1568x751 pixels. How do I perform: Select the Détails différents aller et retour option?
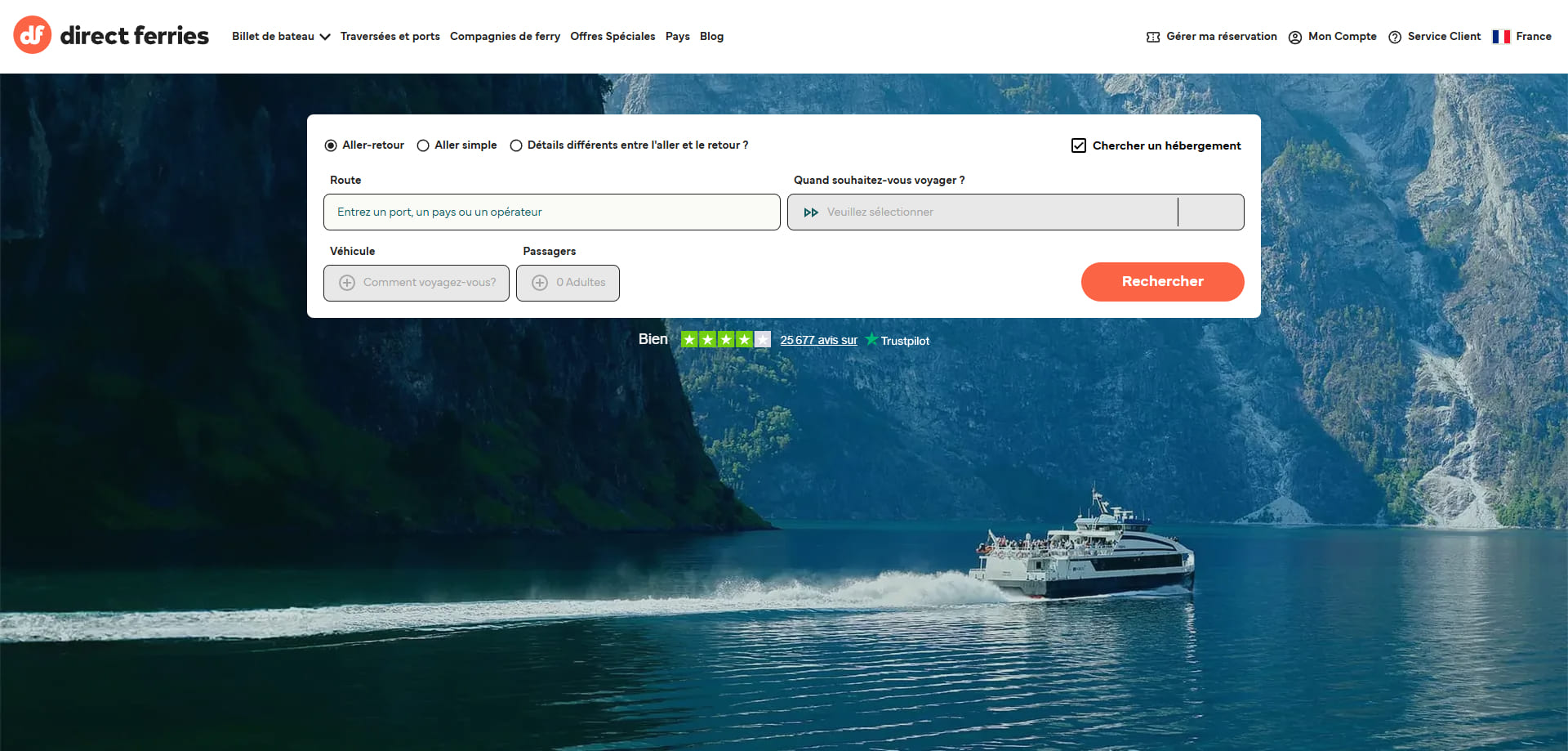pyautogui.click(x=516, y=145)
